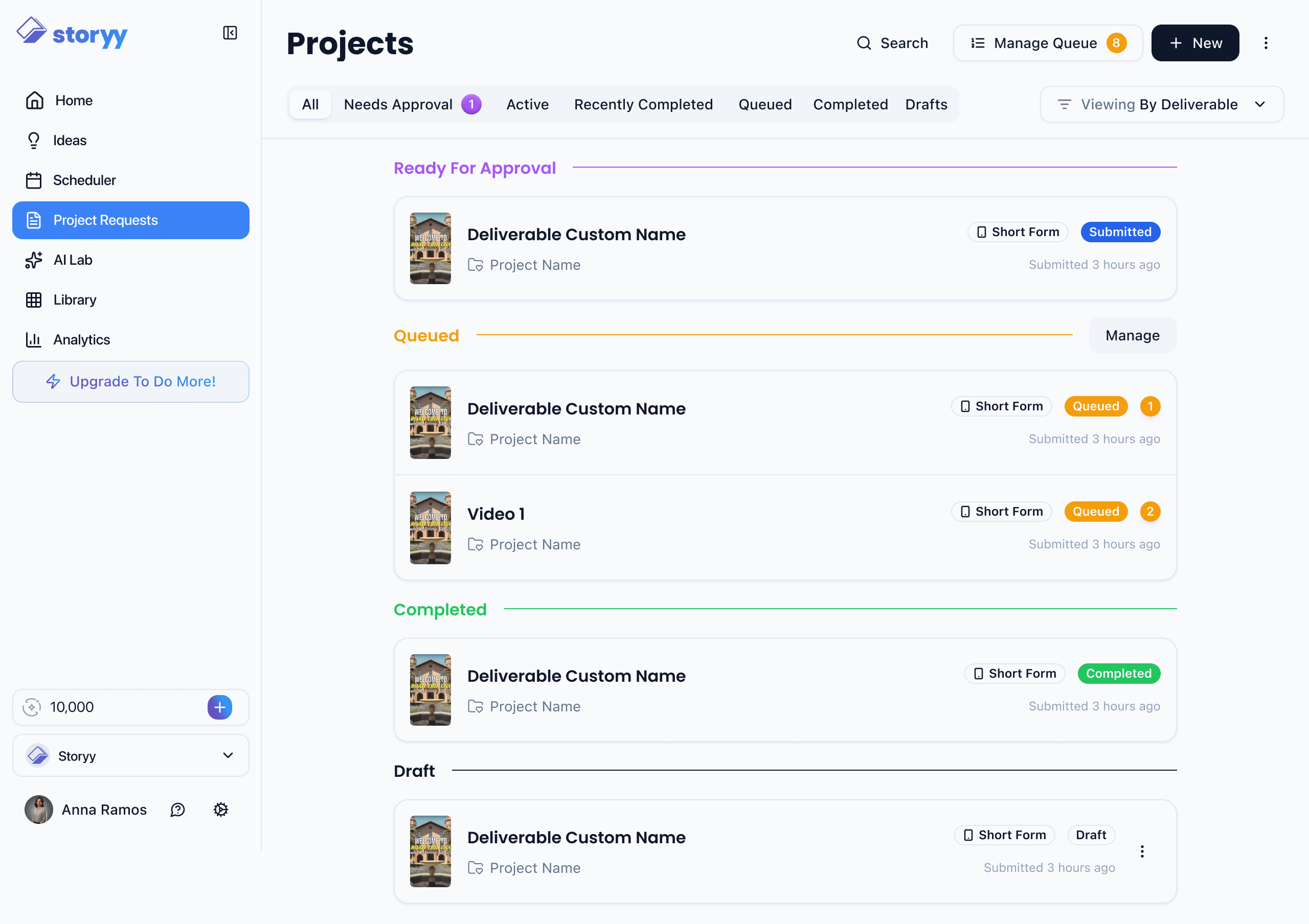
Task: Open settings gear icon
Action: pyautogui.click(x=220, y=810)
